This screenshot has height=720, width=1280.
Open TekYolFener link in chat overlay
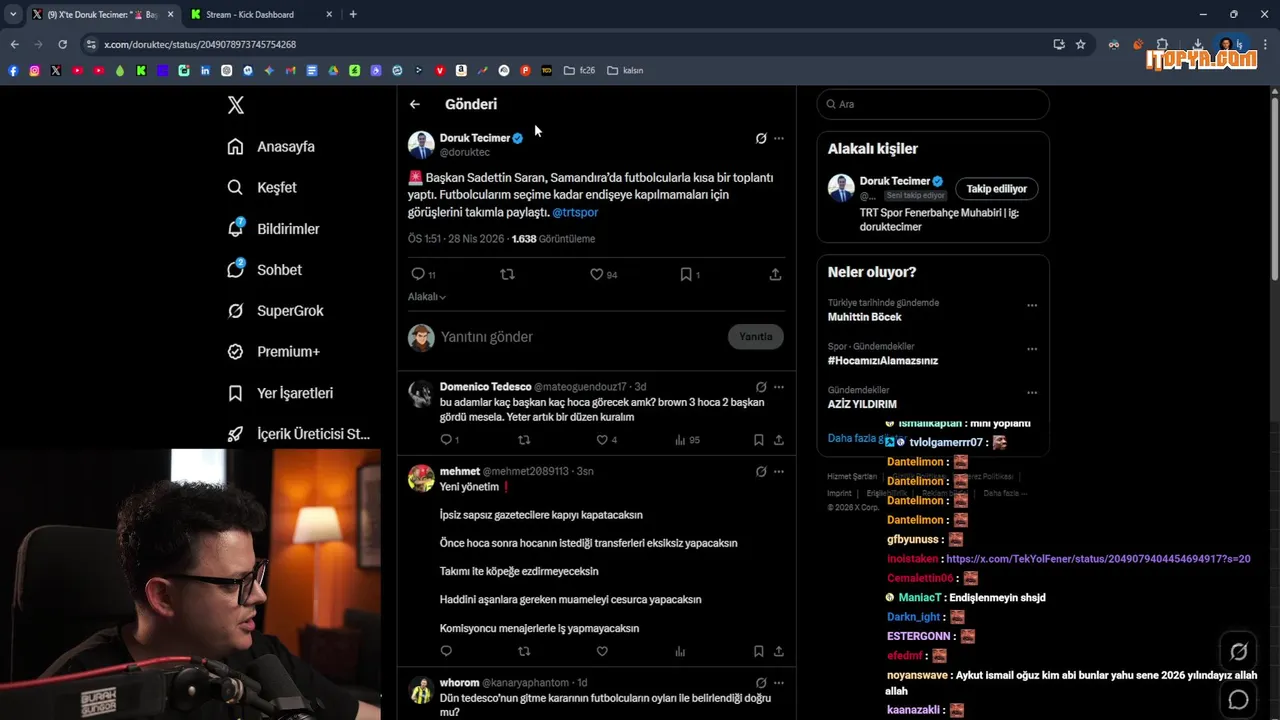[1098, 559]
